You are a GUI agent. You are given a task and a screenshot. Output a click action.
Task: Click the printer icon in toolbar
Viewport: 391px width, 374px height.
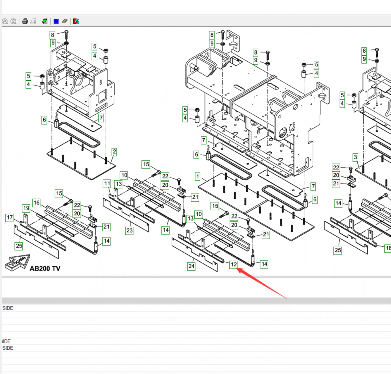(x=25, y=21)
